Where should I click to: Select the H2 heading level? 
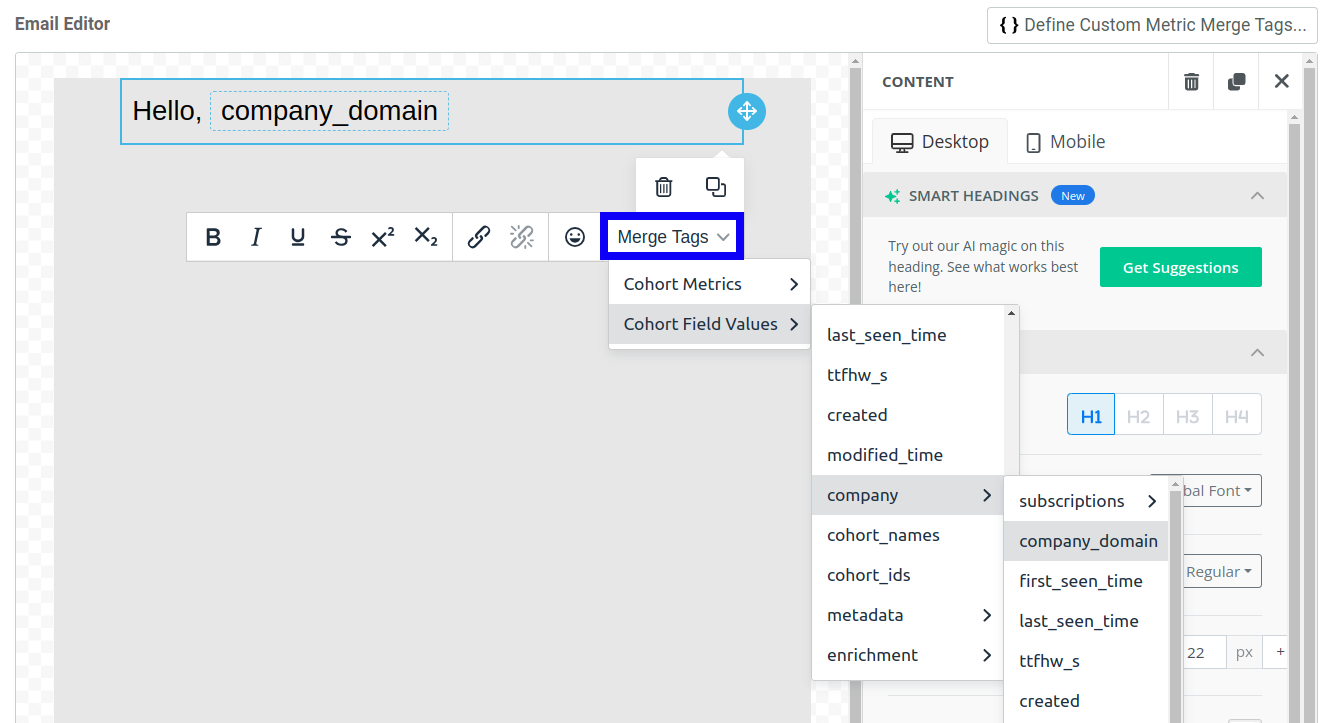click(1139, 414)
